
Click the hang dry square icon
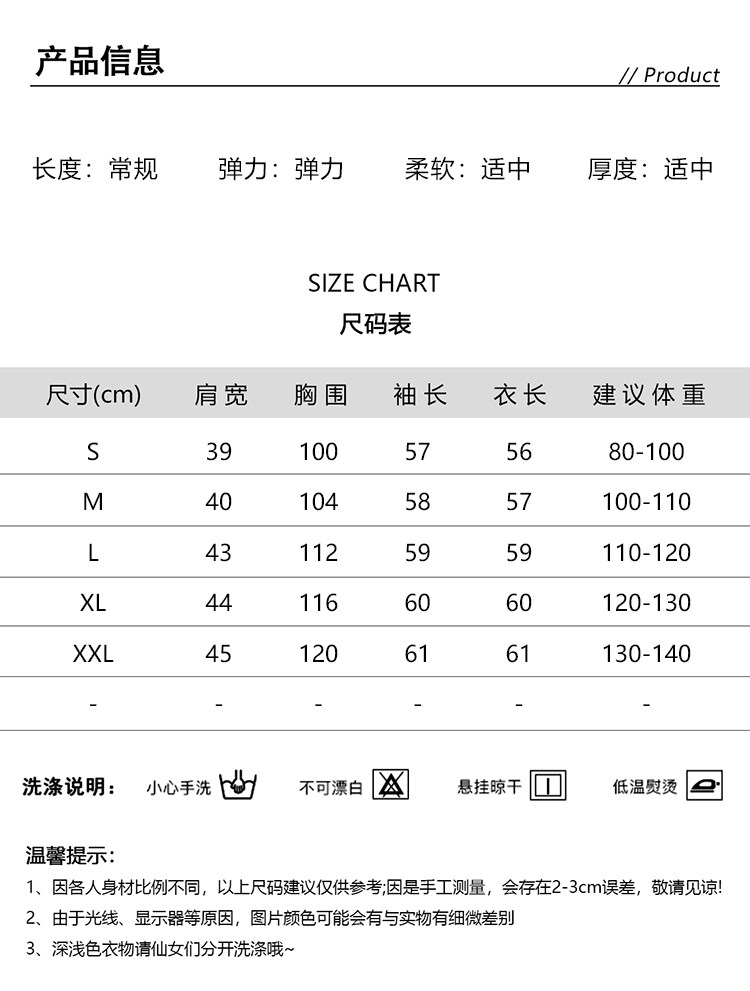tap(548, 785)
